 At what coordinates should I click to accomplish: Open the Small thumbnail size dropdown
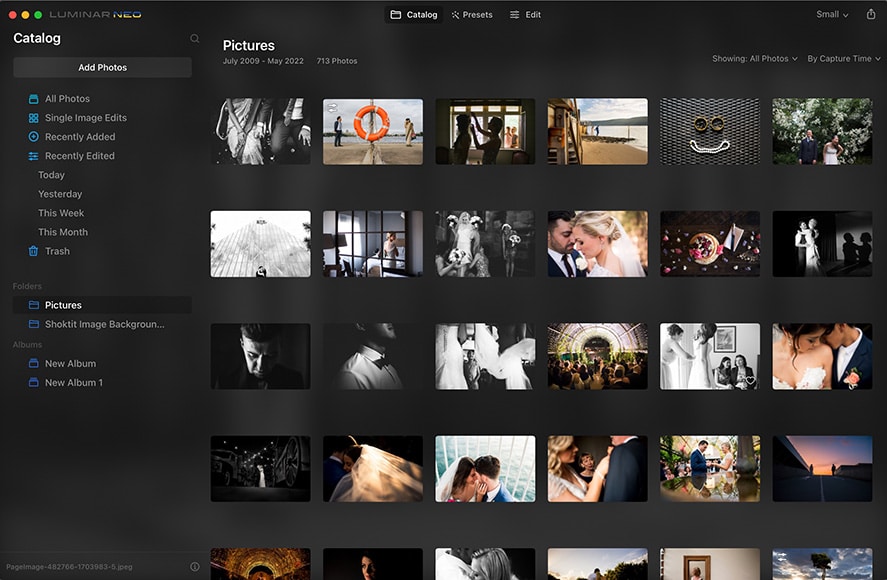pyautogui.click(x=832, y=15)
